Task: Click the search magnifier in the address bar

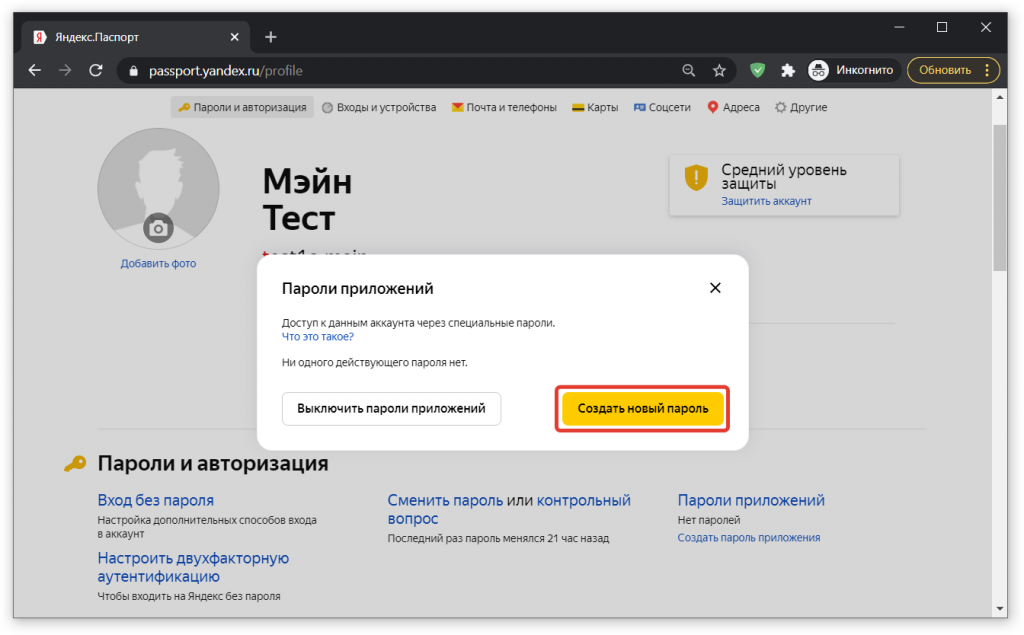Action: [x=688, y=70]
